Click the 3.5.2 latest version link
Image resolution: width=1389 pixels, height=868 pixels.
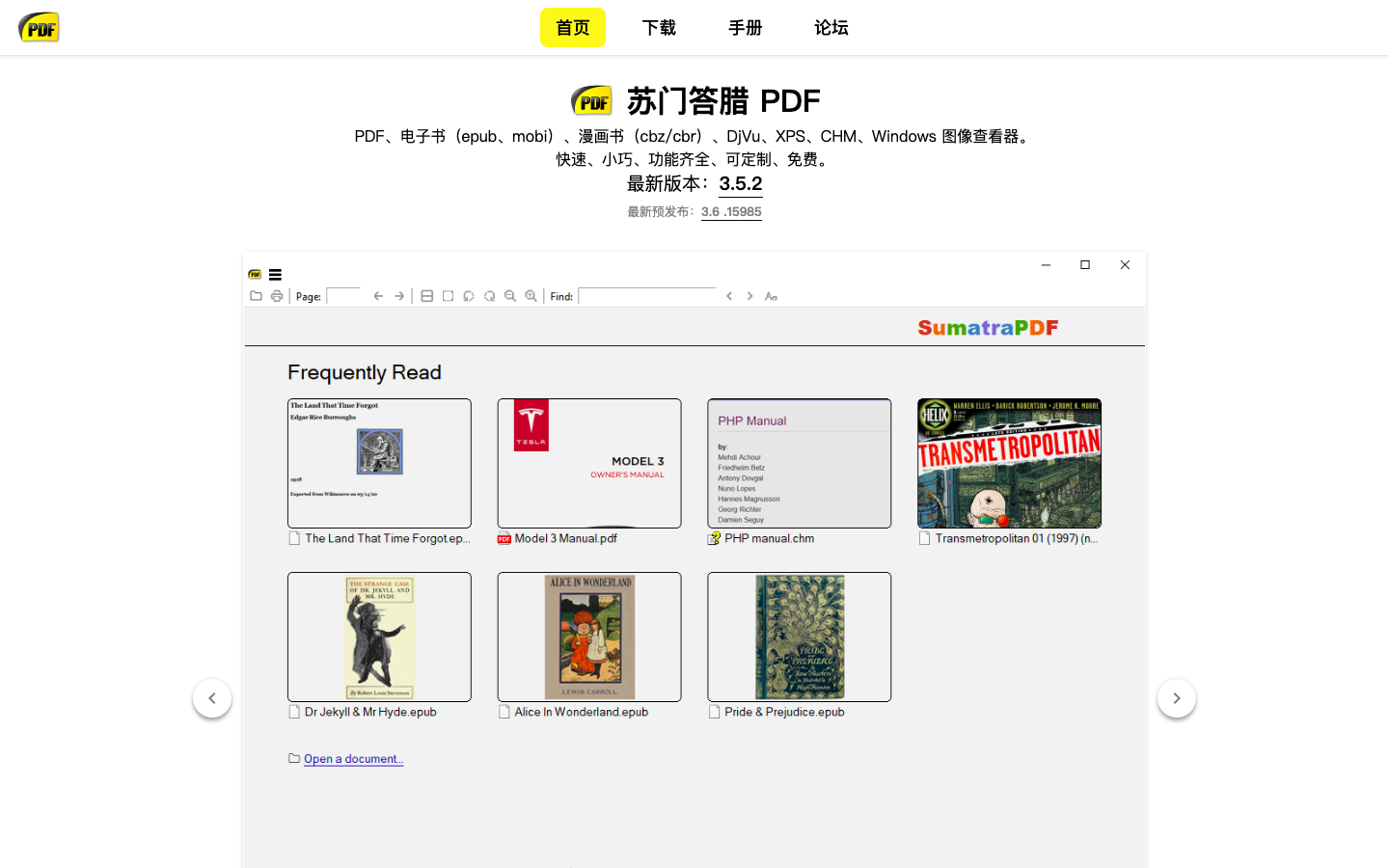pyautogui.click(x=740, y=183)
